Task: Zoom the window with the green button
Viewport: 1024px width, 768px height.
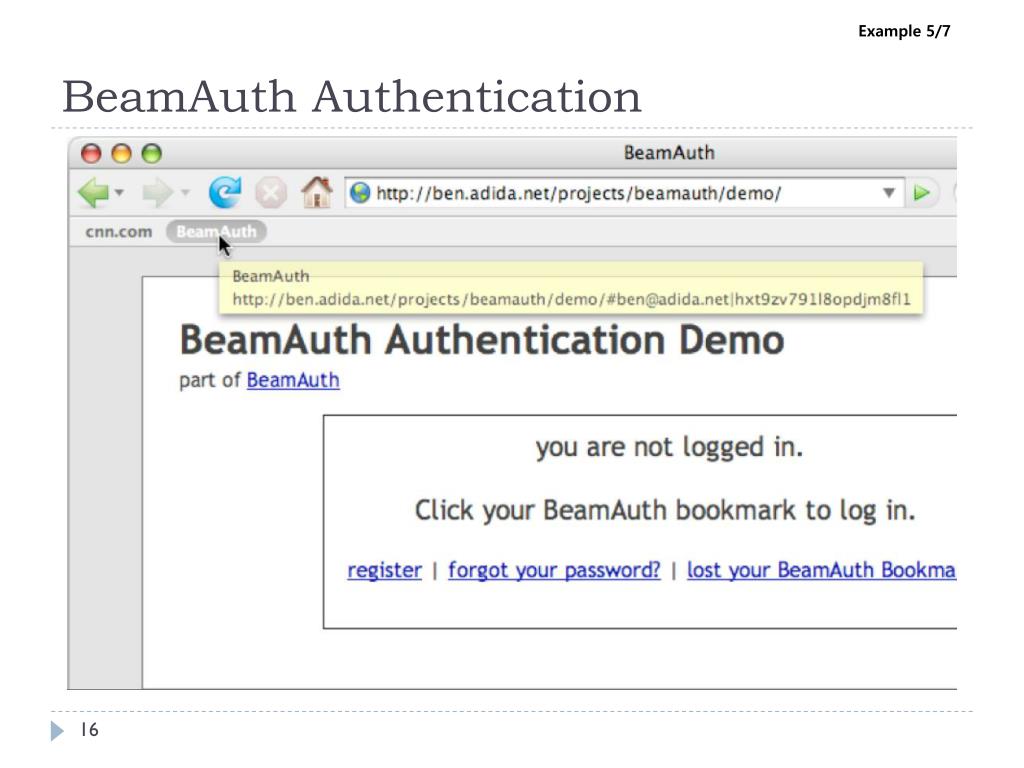Action: tap(152, 153)
